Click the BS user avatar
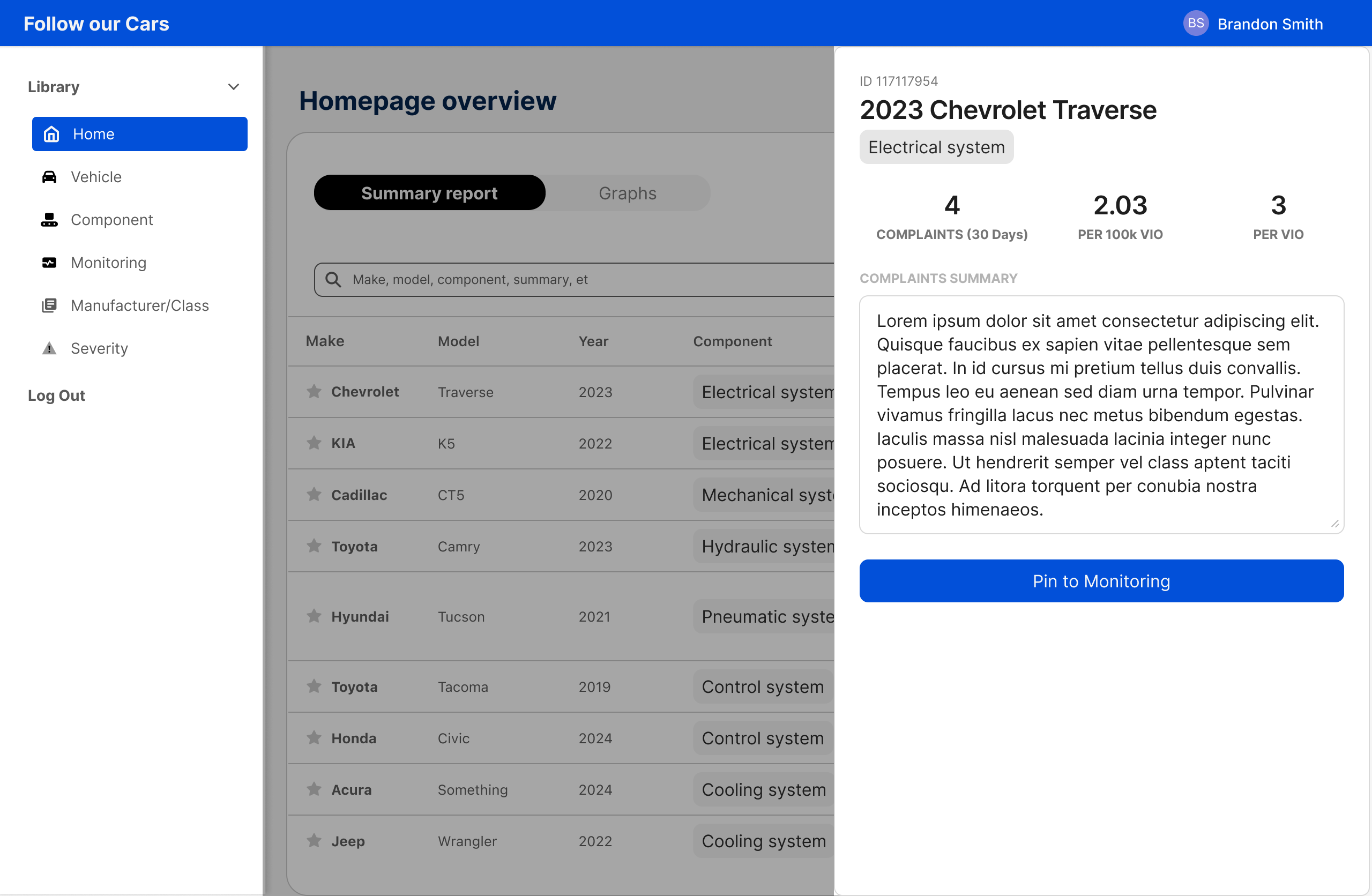Screen dimensions: 1372x896 tap(1196, 23)
